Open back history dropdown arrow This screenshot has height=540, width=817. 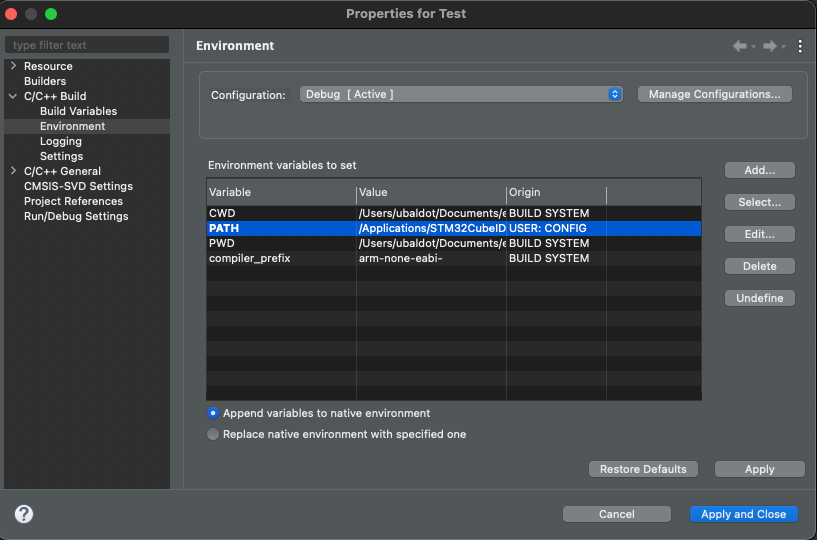752,47
